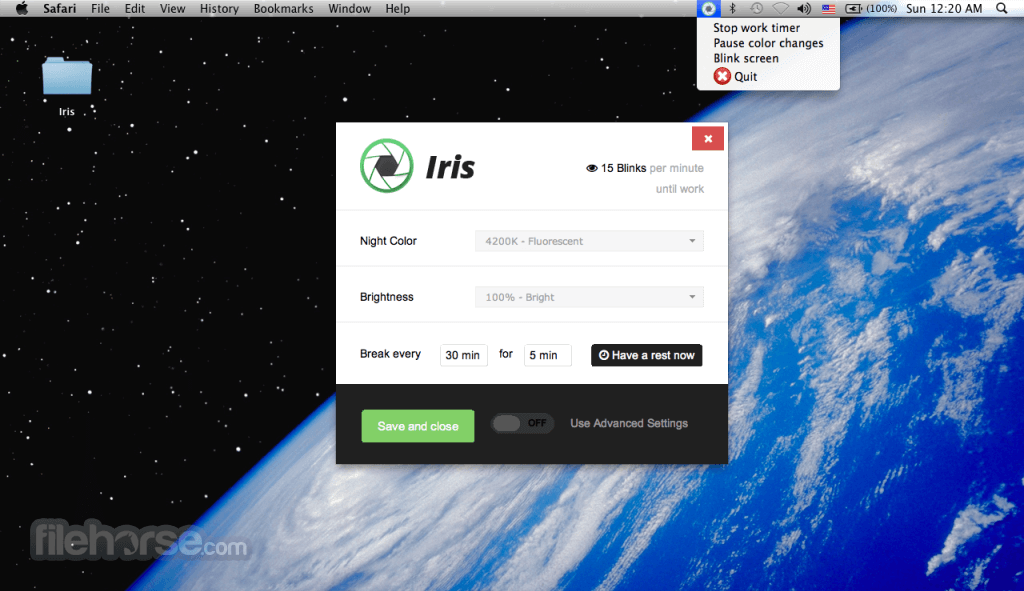Click the Iris title text
1024x591 pixels.
pos(450,167)
